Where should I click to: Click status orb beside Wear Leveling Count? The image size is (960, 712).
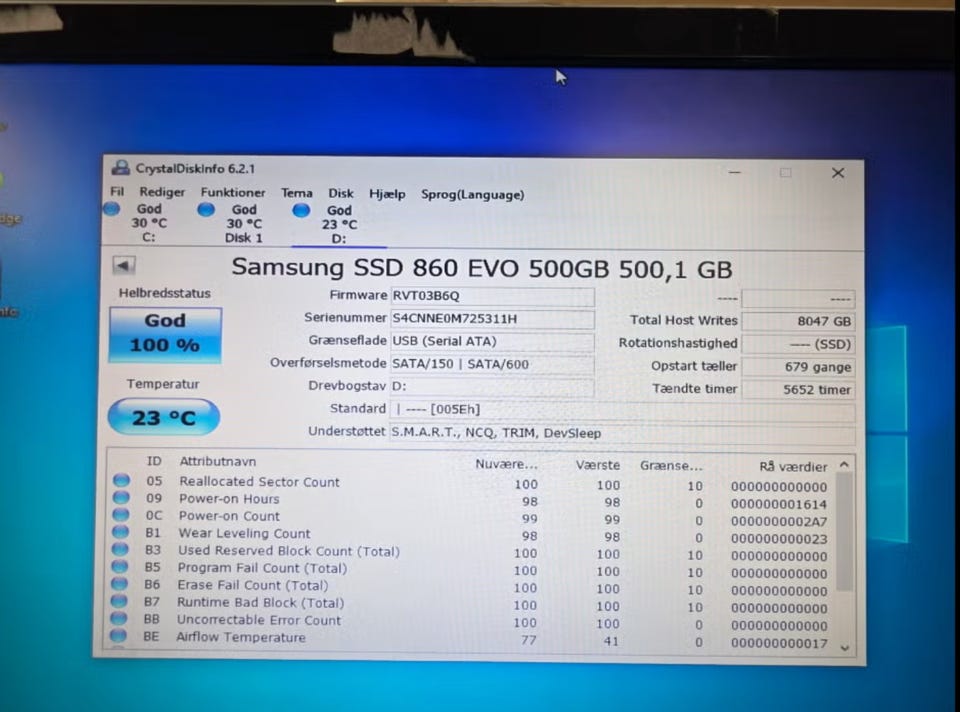click(x=121, y=531)
